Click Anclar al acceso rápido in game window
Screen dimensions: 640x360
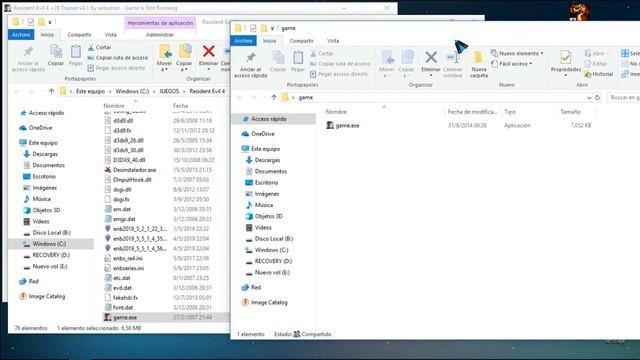pos(251,64)
